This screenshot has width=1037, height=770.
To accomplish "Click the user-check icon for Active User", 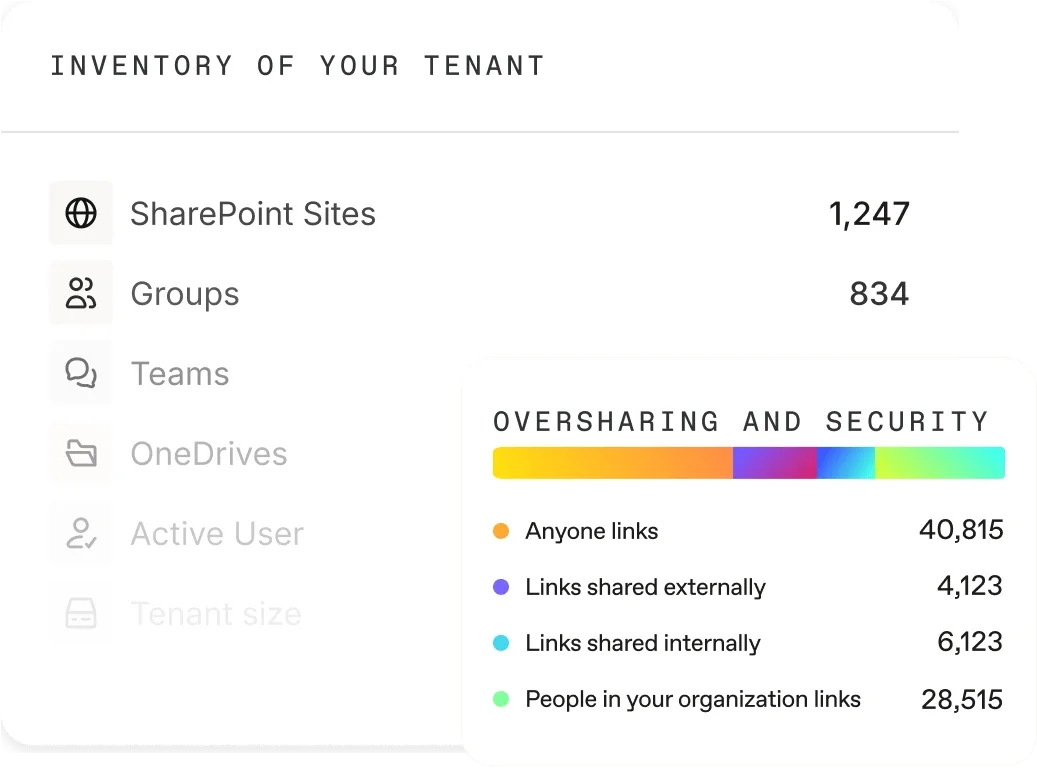I will coord(81,533).
